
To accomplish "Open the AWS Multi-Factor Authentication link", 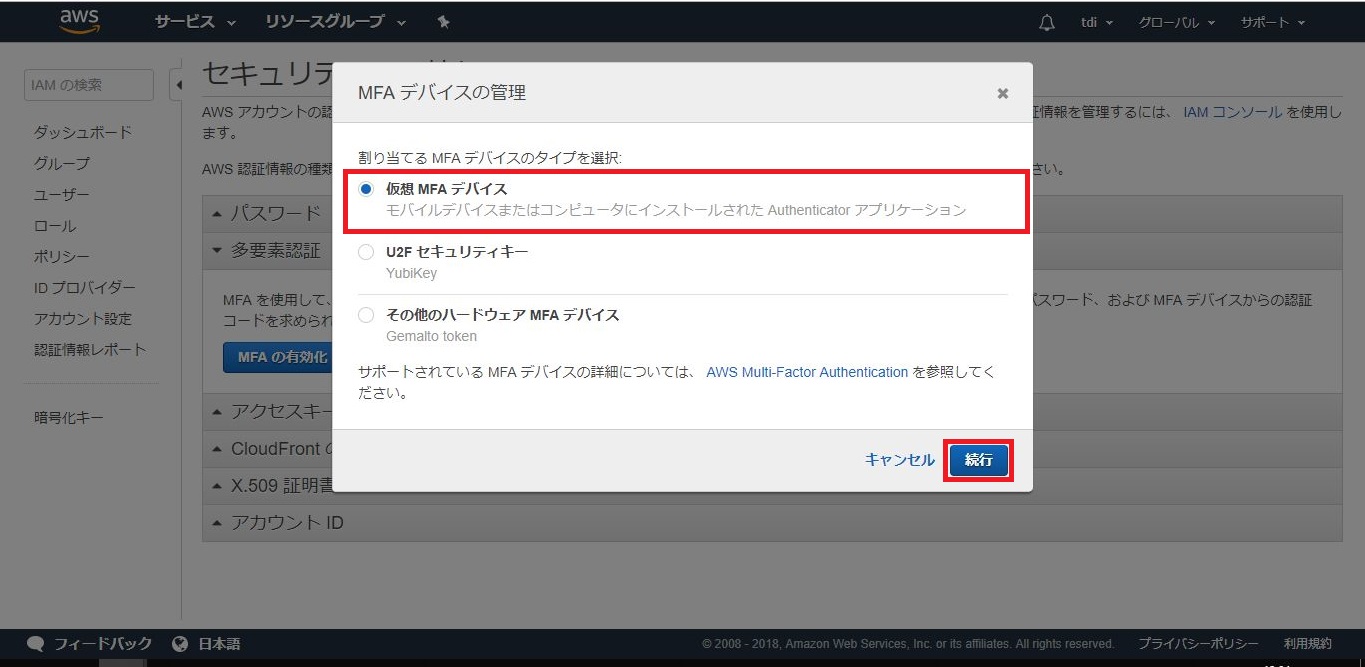I will tap(807, 372).
